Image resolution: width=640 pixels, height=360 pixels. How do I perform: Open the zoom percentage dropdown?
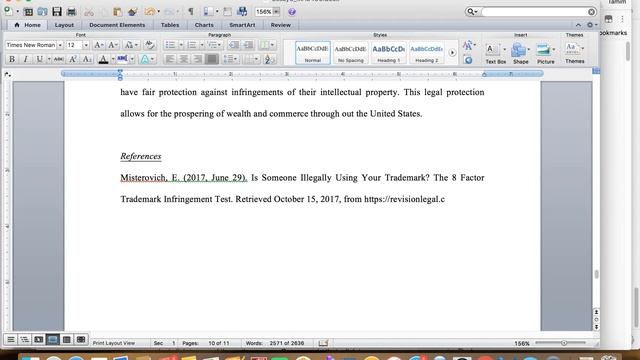click(276, 12)
